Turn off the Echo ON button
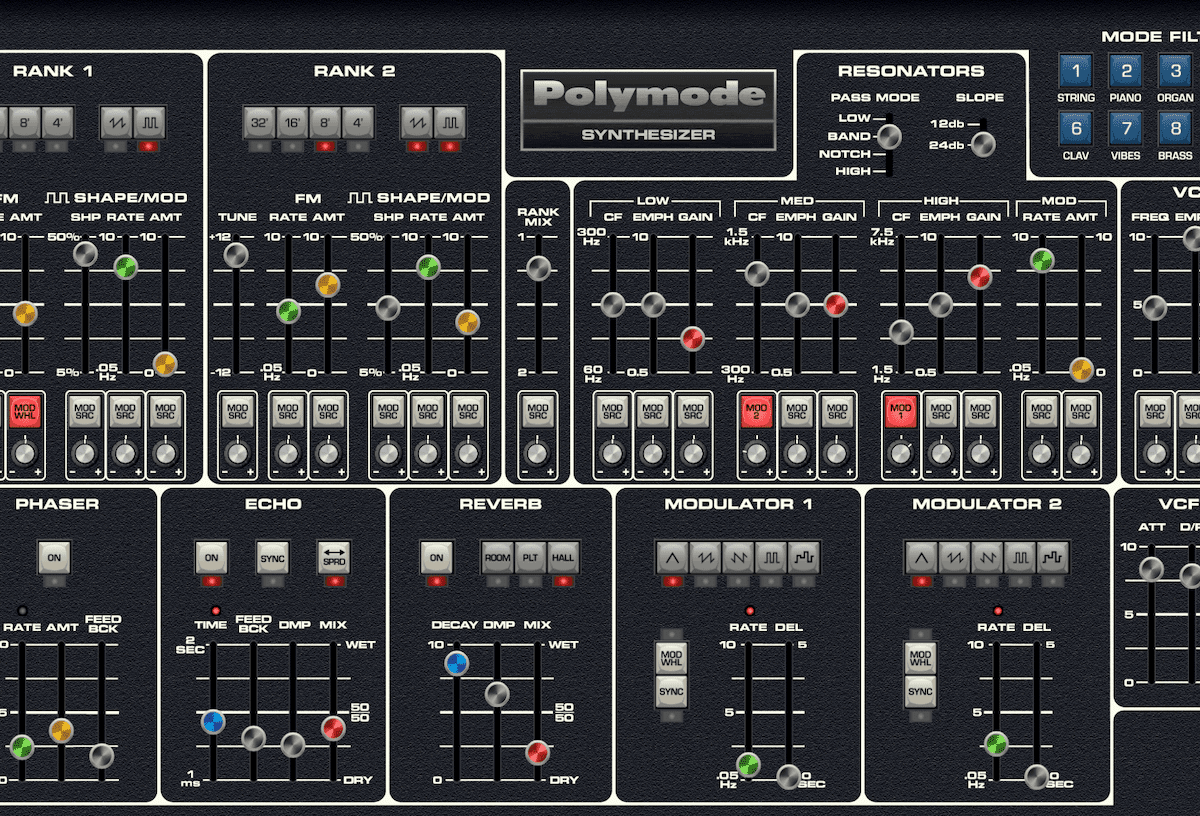This screenshot has height=816, width=1200. (211, 557)
